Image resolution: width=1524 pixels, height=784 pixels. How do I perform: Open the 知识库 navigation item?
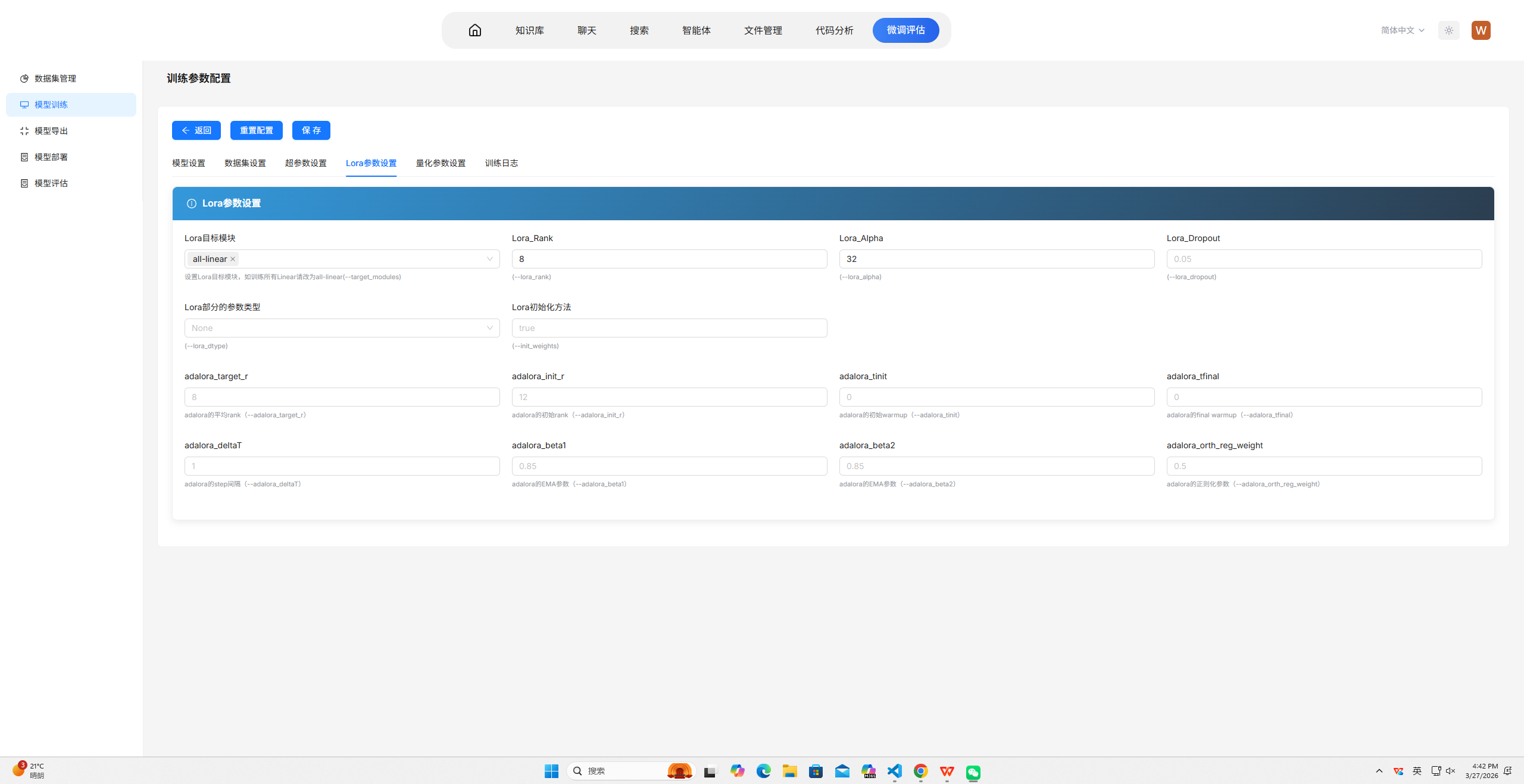[x=529, y=30]
